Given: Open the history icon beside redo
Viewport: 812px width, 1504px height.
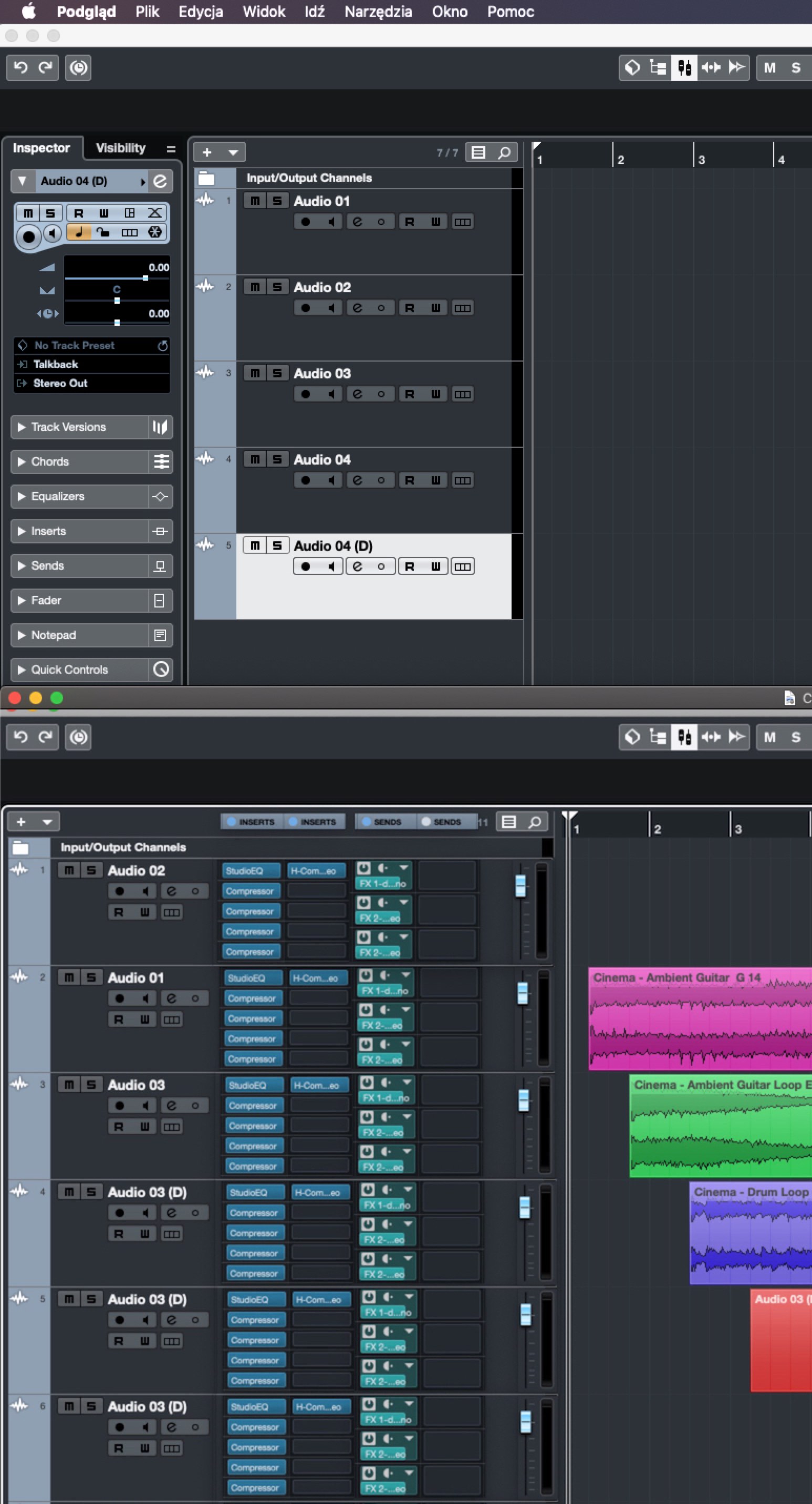Looking at the screenshot, I should pyautogui.click(x=79, y=68).
